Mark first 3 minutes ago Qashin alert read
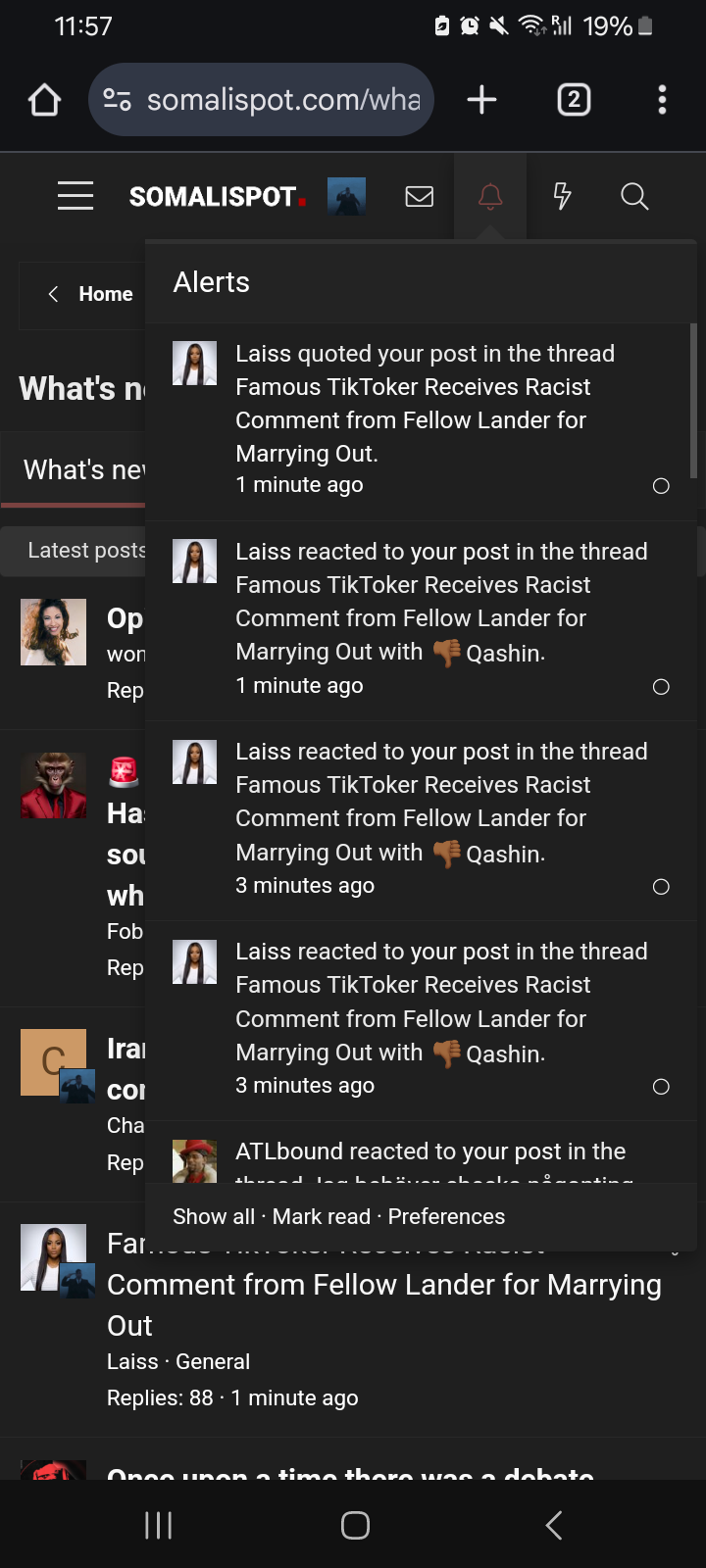Viewport: 706px width, 1568px height. tap(661, 887)
